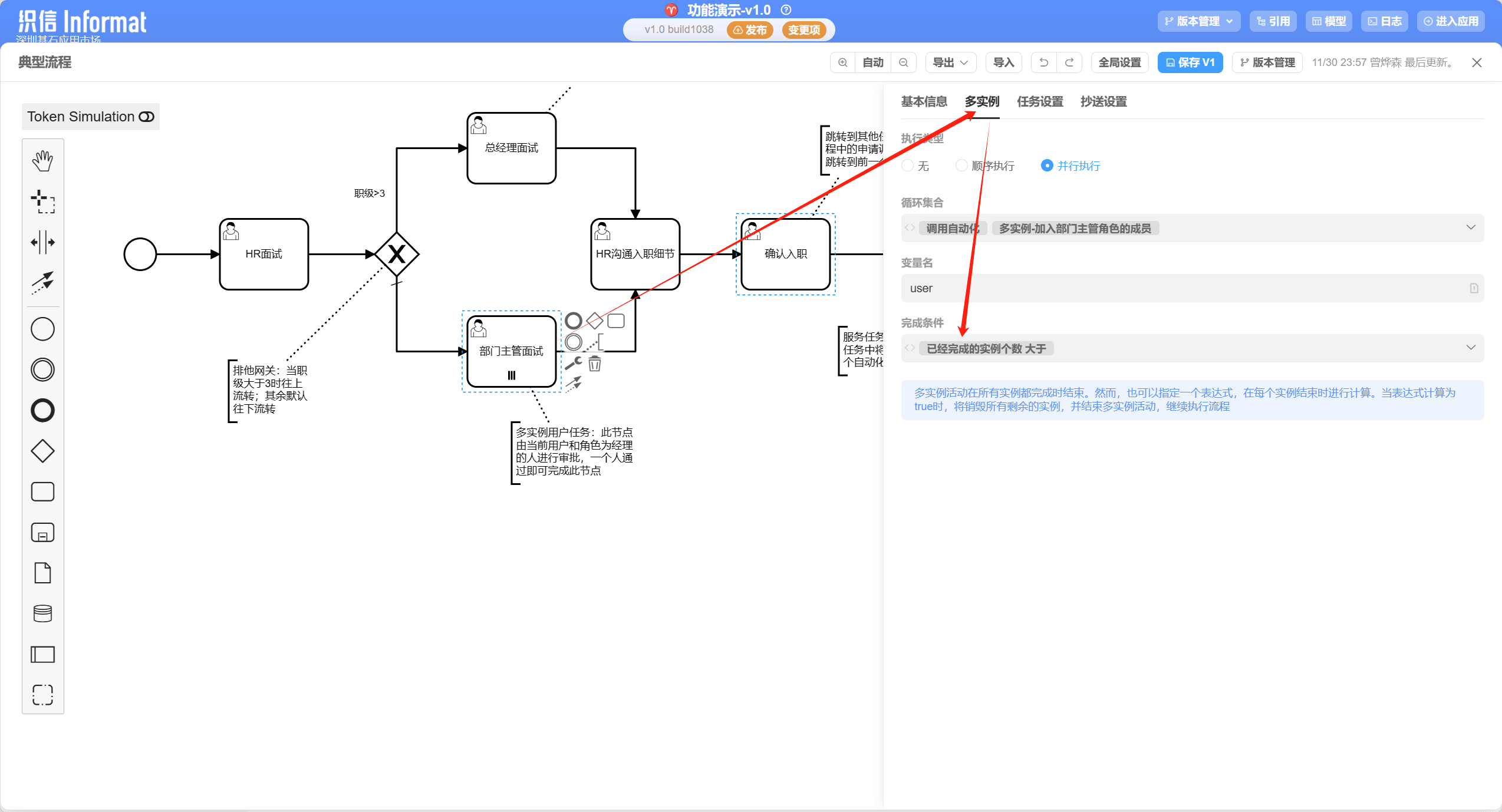
Task: Toggle Token Simulation switch
Action: [146, 117]
